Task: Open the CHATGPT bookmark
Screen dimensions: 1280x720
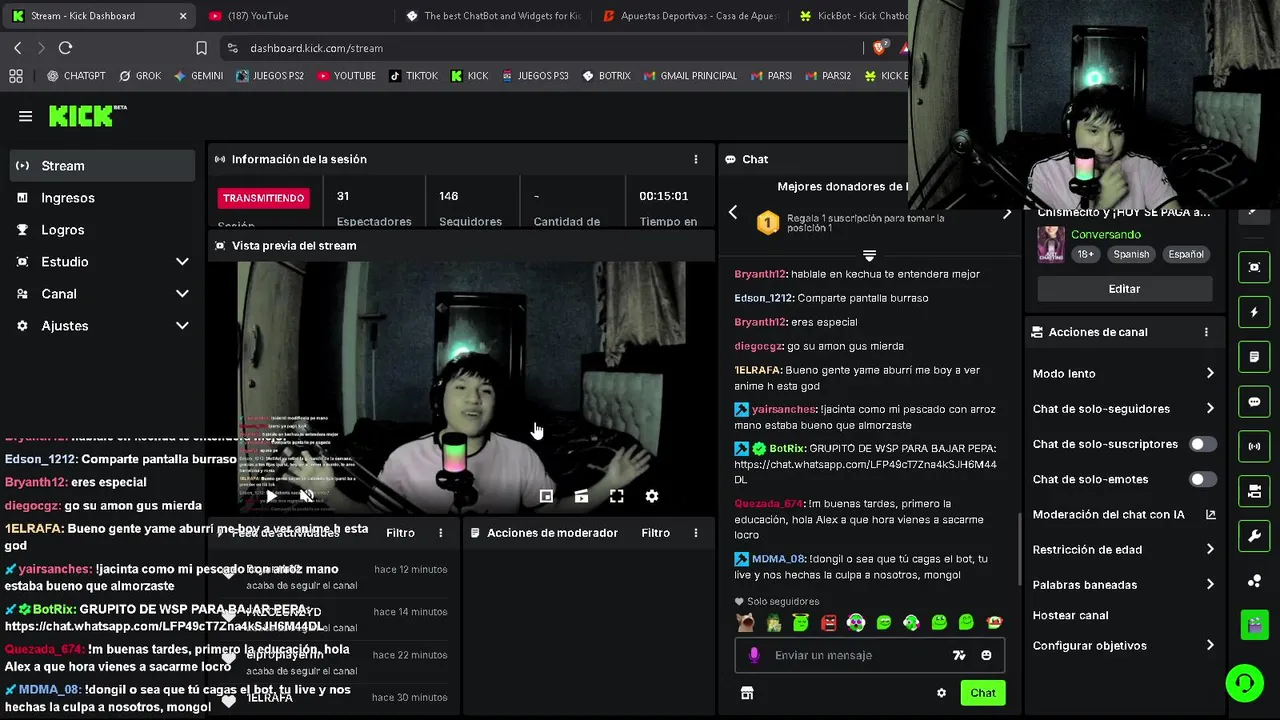Action: point(76,76)
